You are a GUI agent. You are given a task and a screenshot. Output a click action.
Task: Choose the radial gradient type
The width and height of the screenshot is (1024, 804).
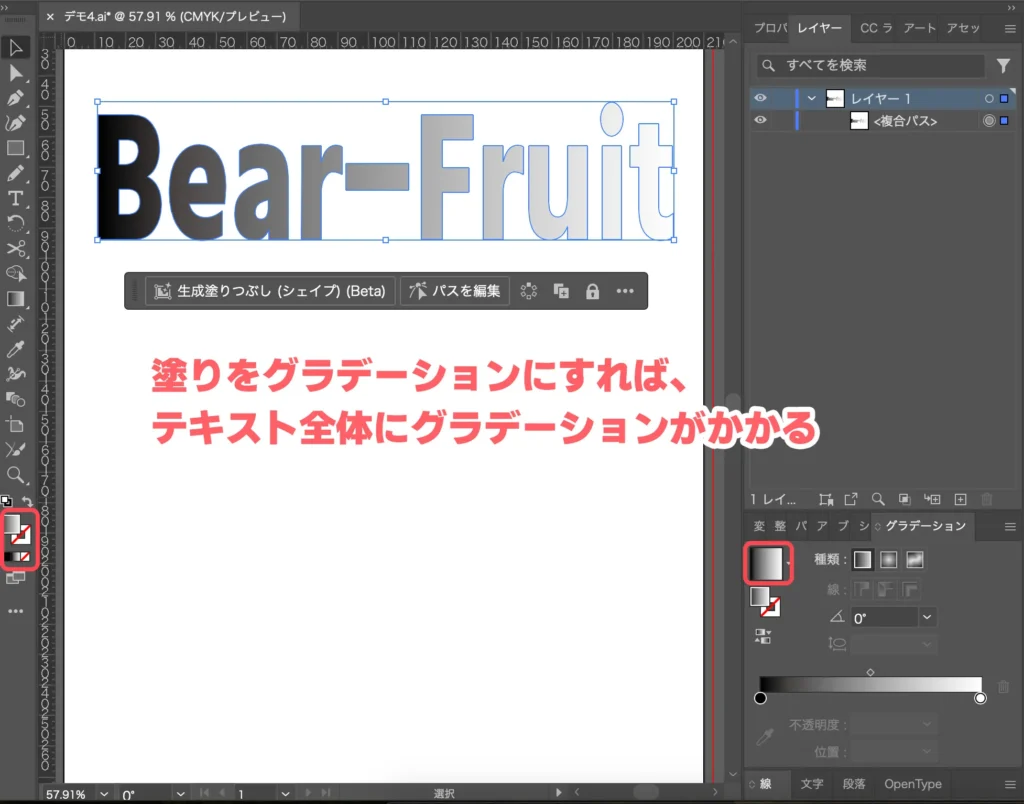(x=888, y=560)
